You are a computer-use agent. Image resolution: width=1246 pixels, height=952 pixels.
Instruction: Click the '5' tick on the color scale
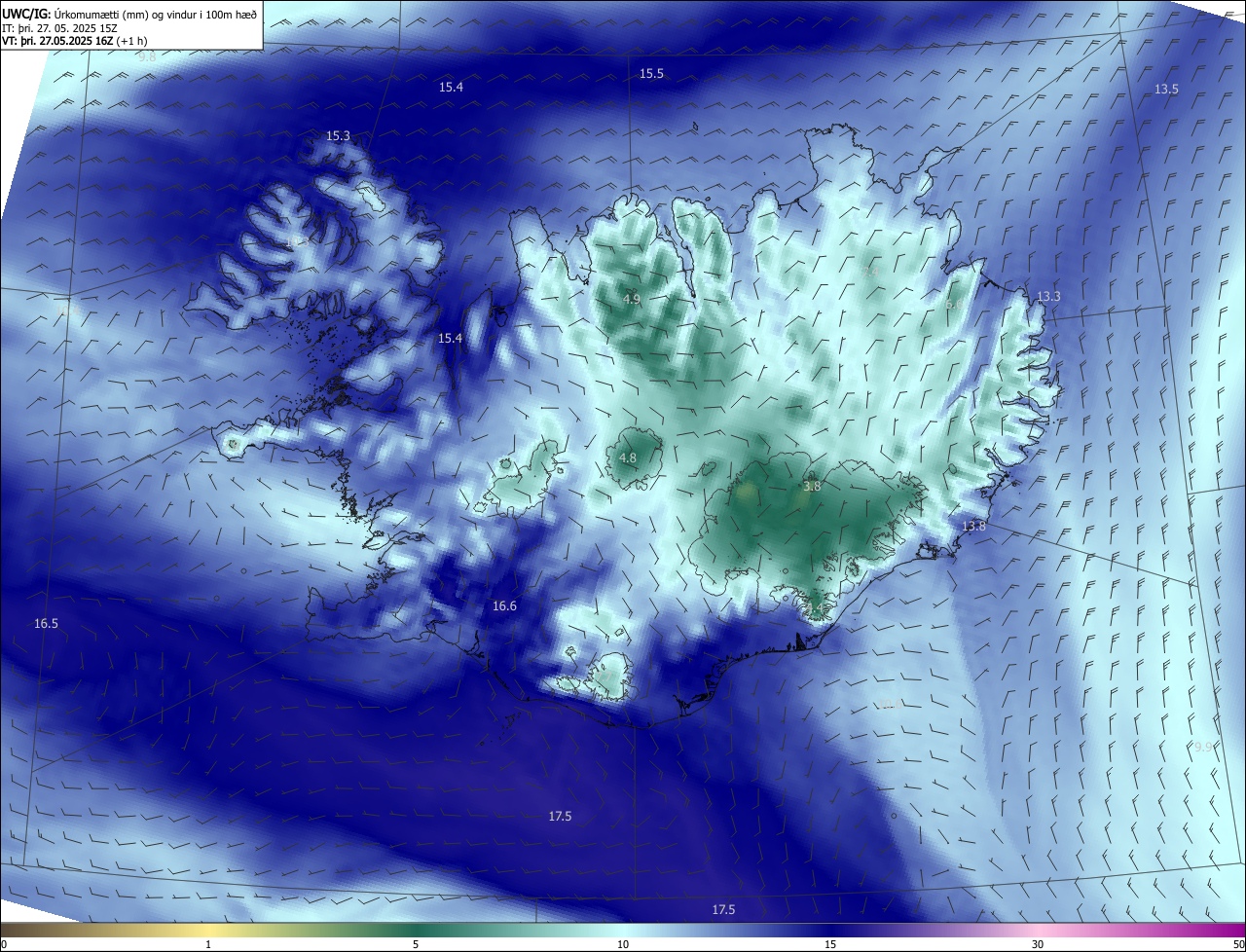(416, 944)
